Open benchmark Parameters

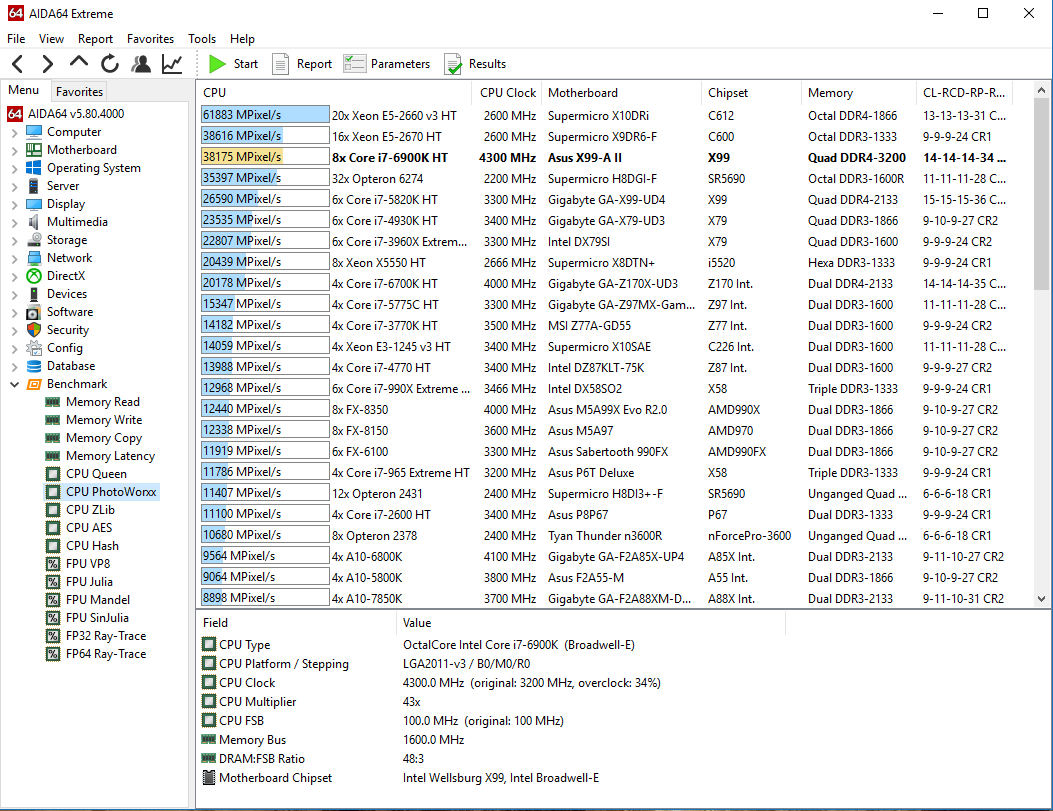[387, 64]
